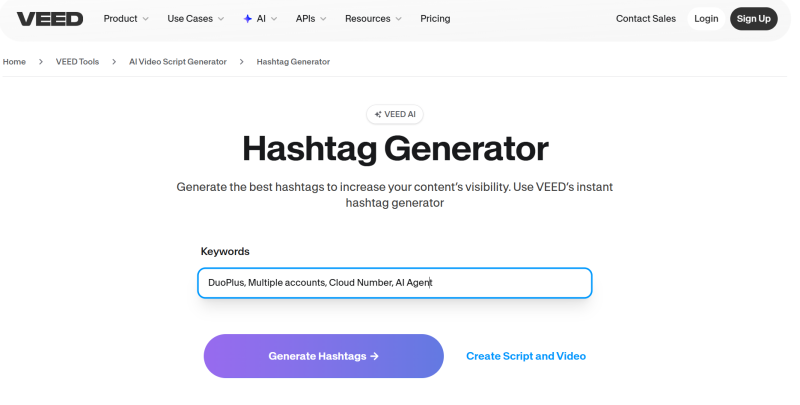Click the Login button
Screen dimensions: 800x405
[706, 19]
